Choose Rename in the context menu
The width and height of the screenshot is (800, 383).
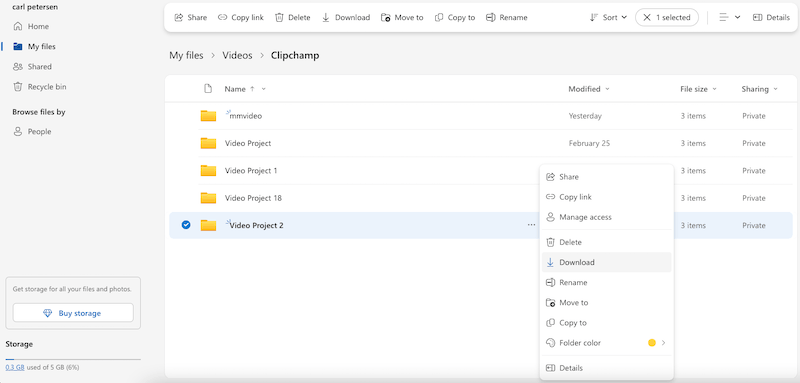606,283
